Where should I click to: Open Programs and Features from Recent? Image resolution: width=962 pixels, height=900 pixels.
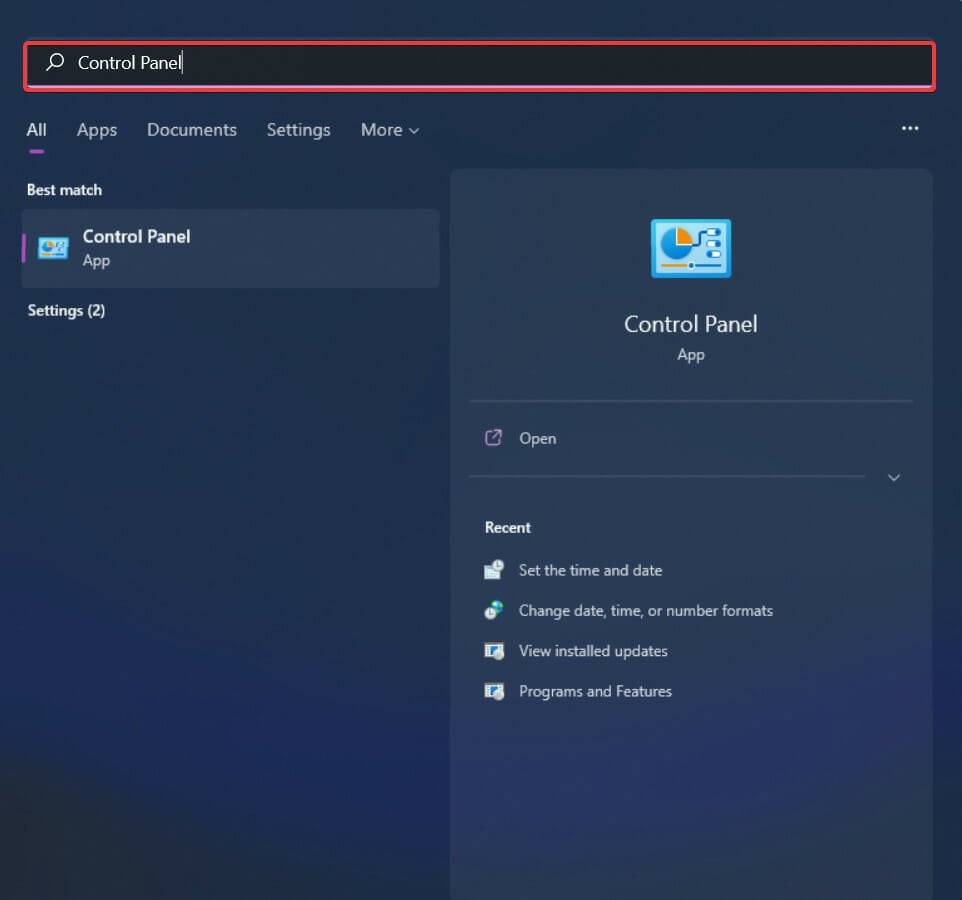click(595, 691)
